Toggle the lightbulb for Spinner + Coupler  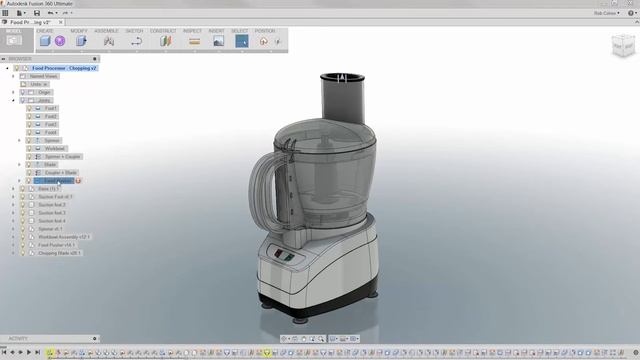[x=29, y=157]
